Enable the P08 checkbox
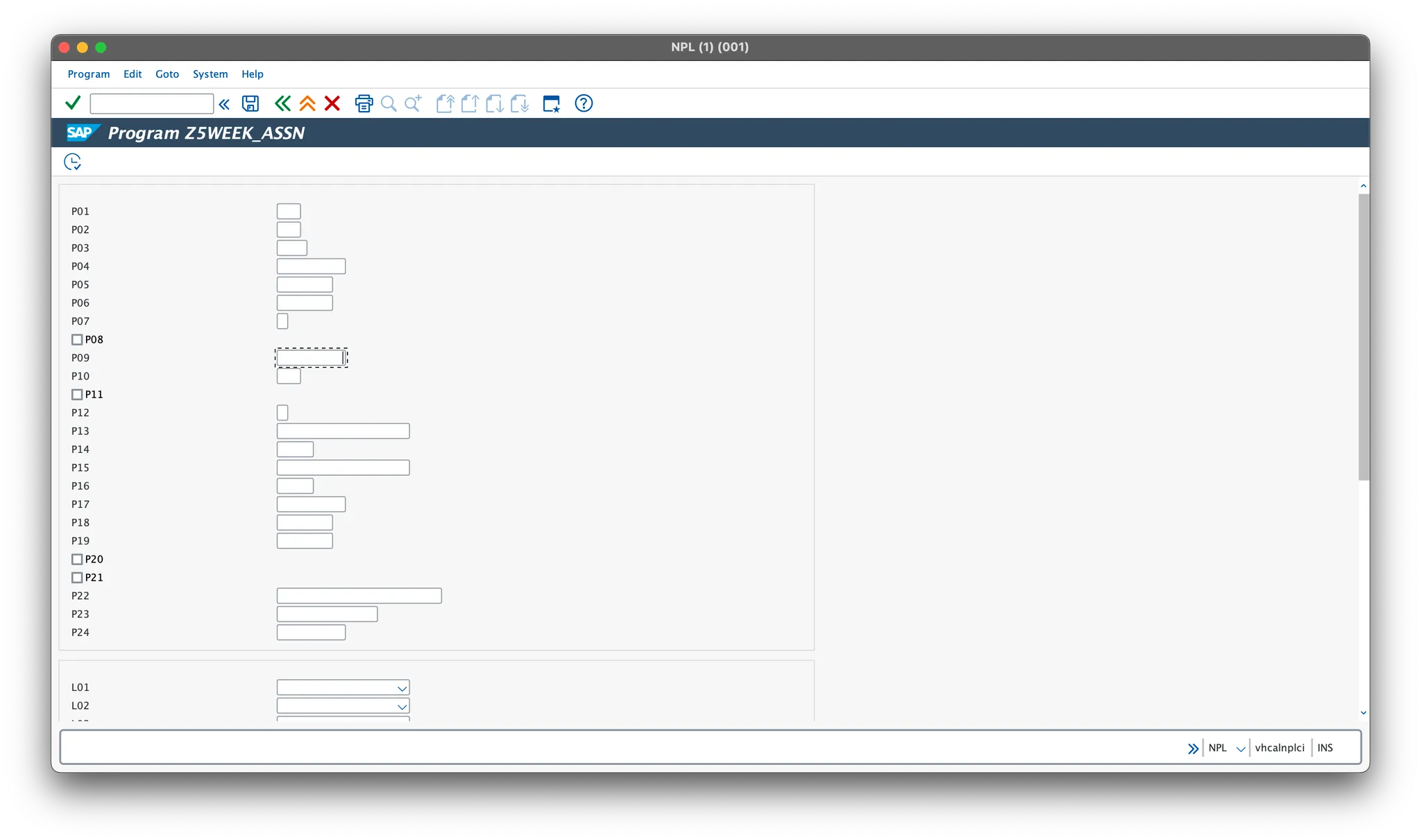The width and height of the screenshot is (1421, 840). pyautogui.click(x=77, y=340)
